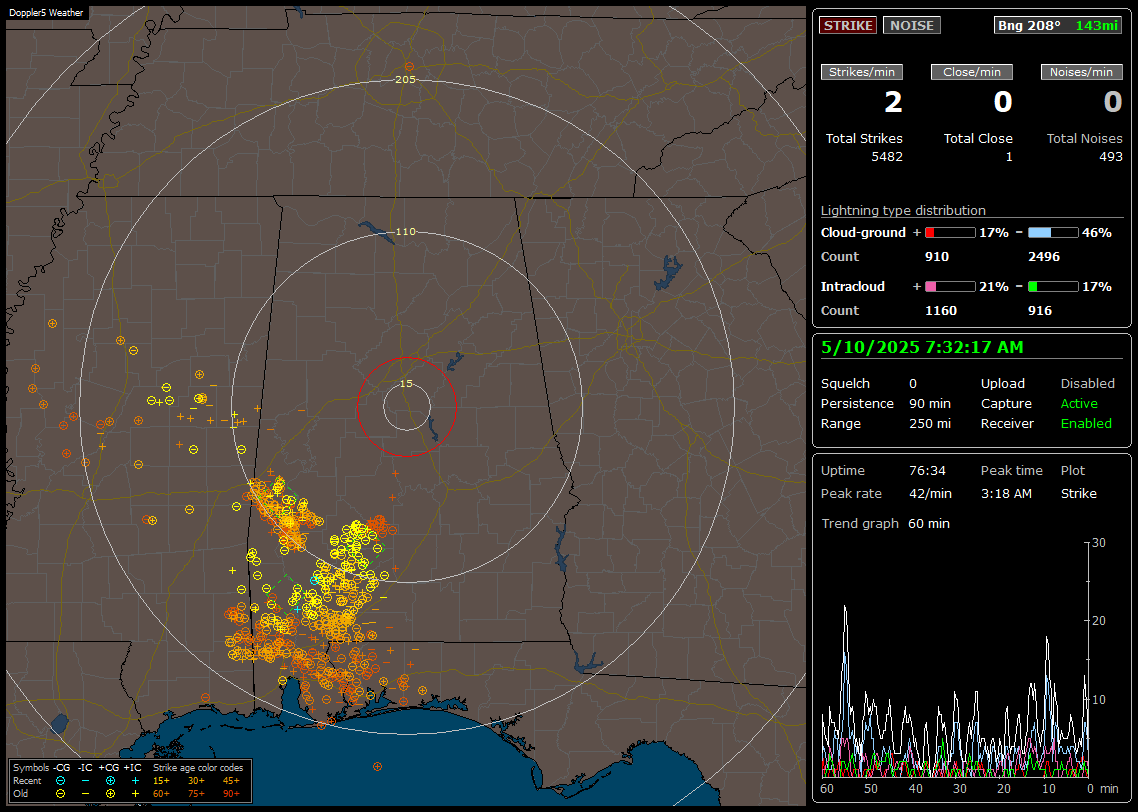
Task: Click the cloud-ground 46% percentage
Action: [1097, 233]
